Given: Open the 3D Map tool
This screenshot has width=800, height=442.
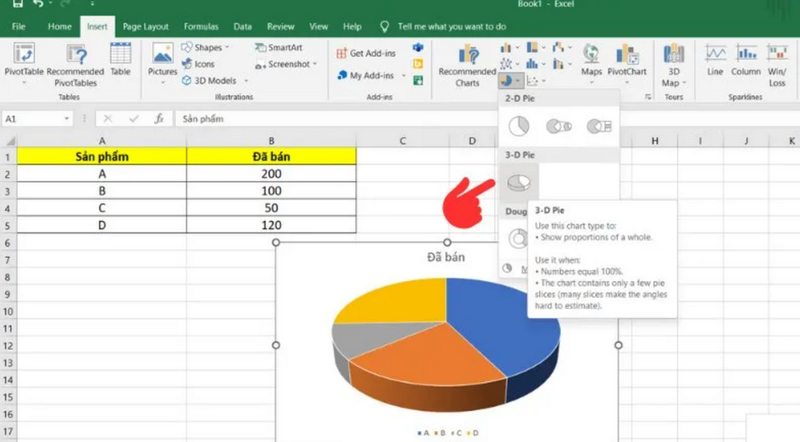Looking at the screenshot, I should [673, 65].
